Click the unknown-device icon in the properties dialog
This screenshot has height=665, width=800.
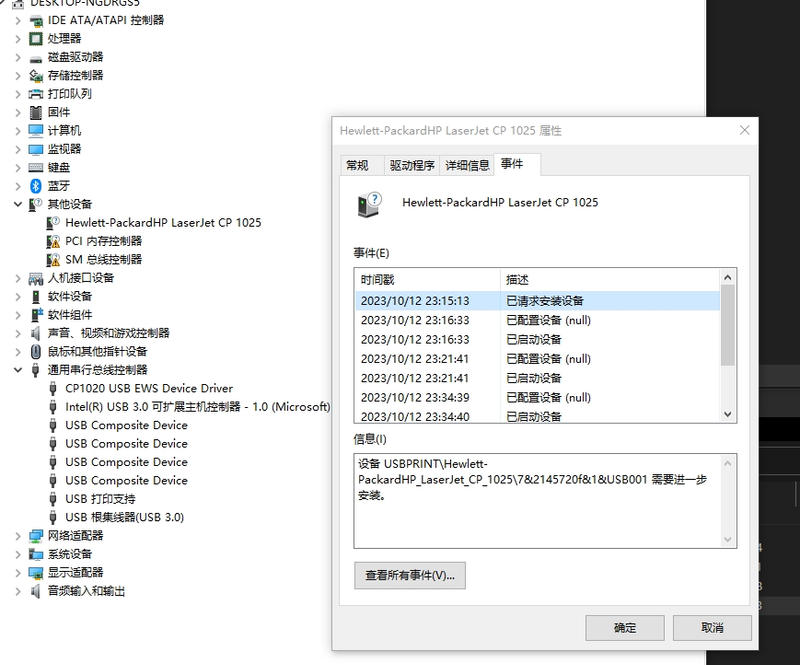point(369,205)
